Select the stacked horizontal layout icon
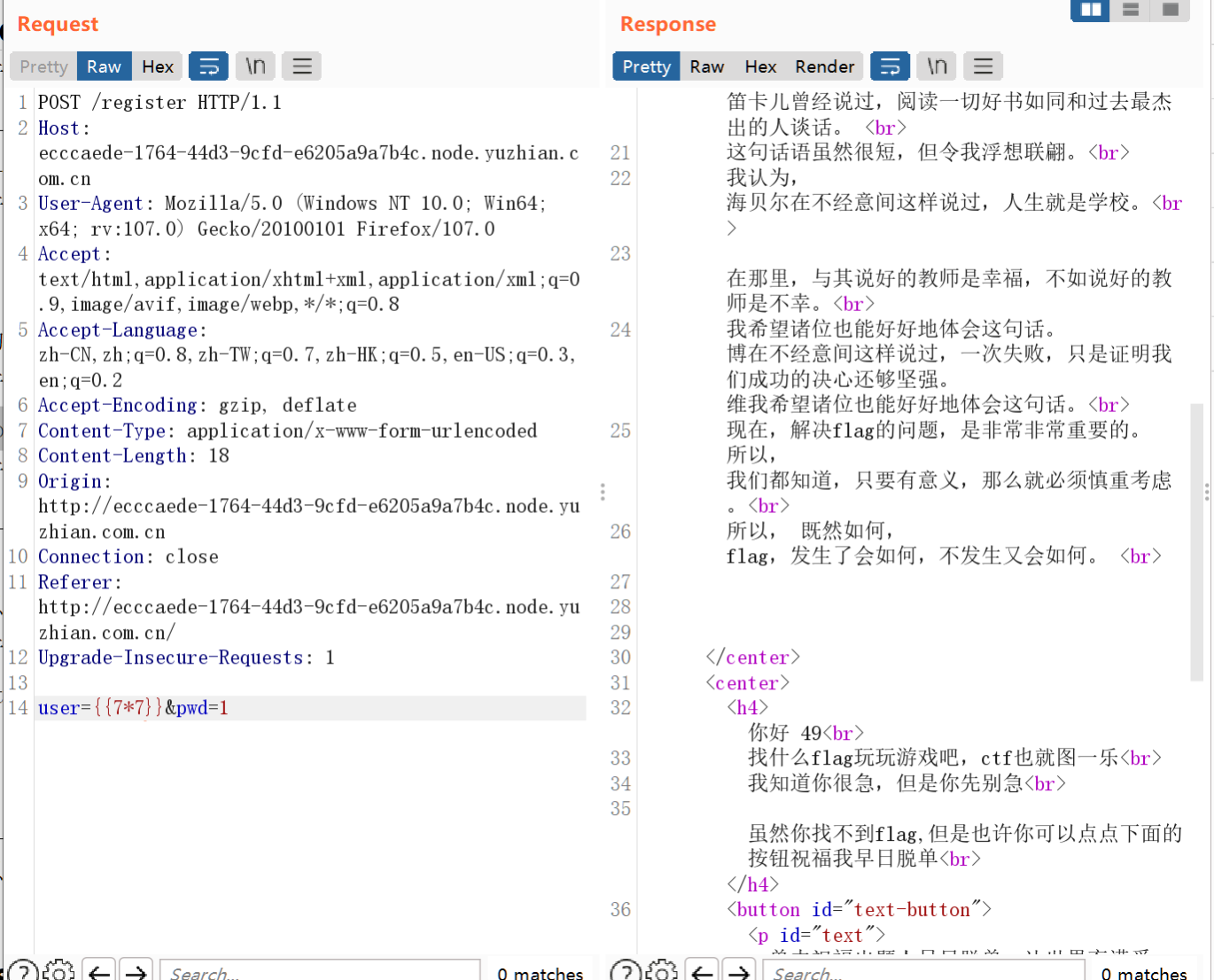 click(x=1129, y=10)
